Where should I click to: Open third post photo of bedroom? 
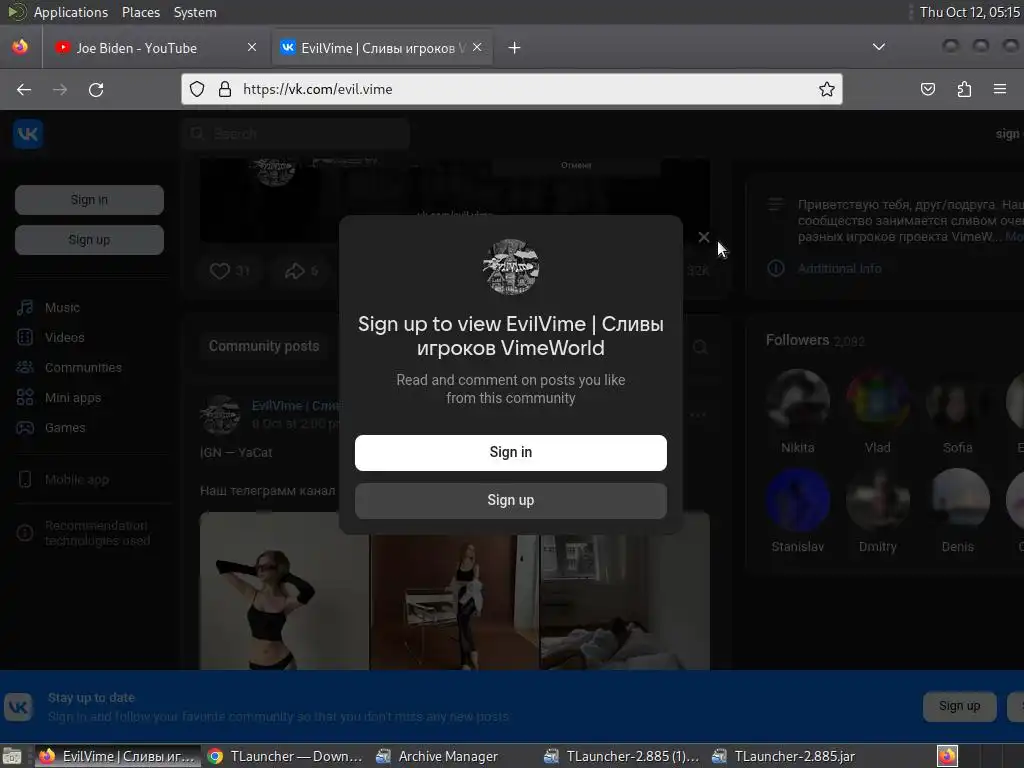coord(625,601)
